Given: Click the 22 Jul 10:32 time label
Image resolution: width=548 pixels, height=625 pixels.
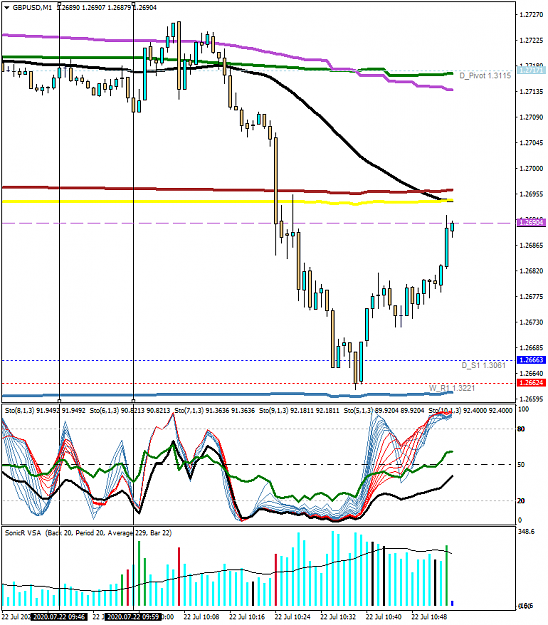Looking at the screenshot, I should click(x=338, y=617).
